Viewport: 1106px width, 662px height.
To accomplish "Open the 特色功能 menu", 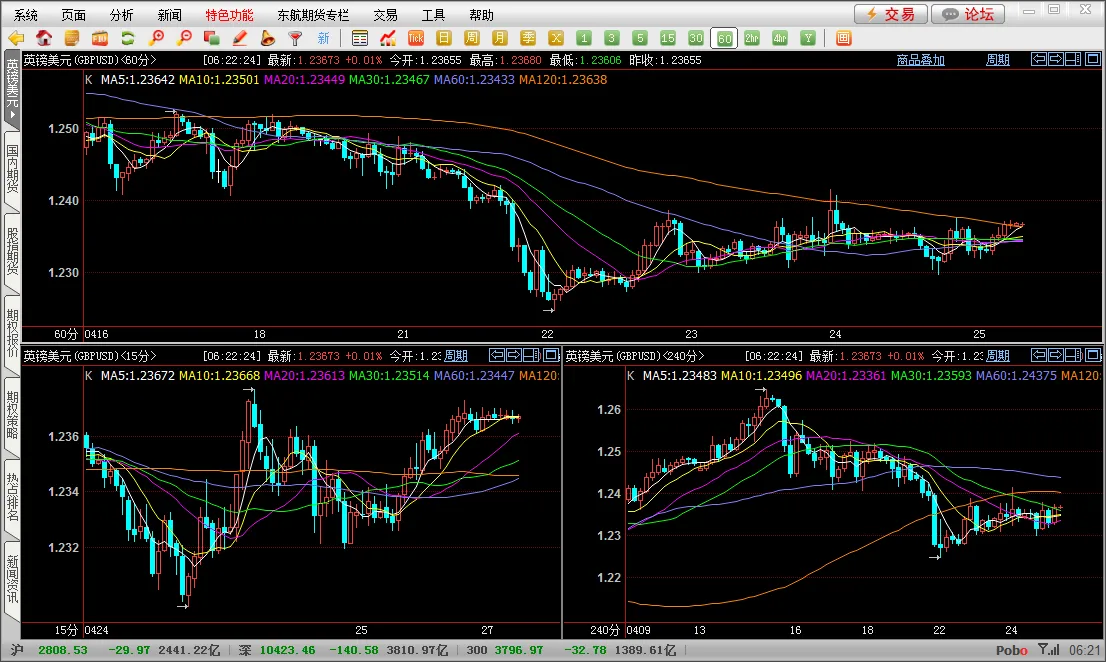I will point(229,15).
